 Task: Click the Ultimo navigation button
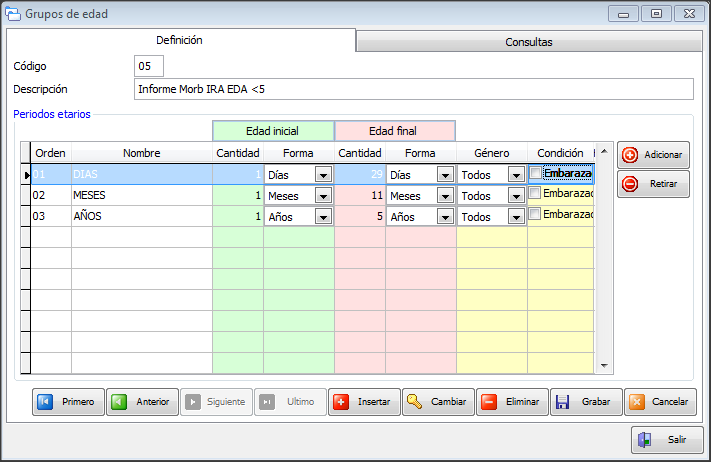coord(290,402)
